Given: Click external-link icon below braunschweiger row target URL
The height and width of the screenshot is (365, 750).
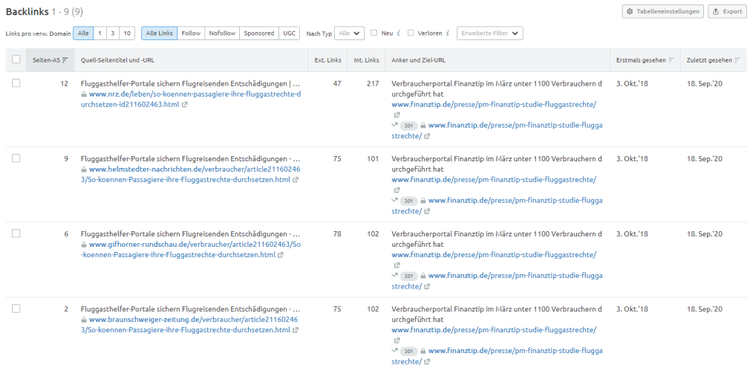Looking at the screenshot, I should [397, 341].
